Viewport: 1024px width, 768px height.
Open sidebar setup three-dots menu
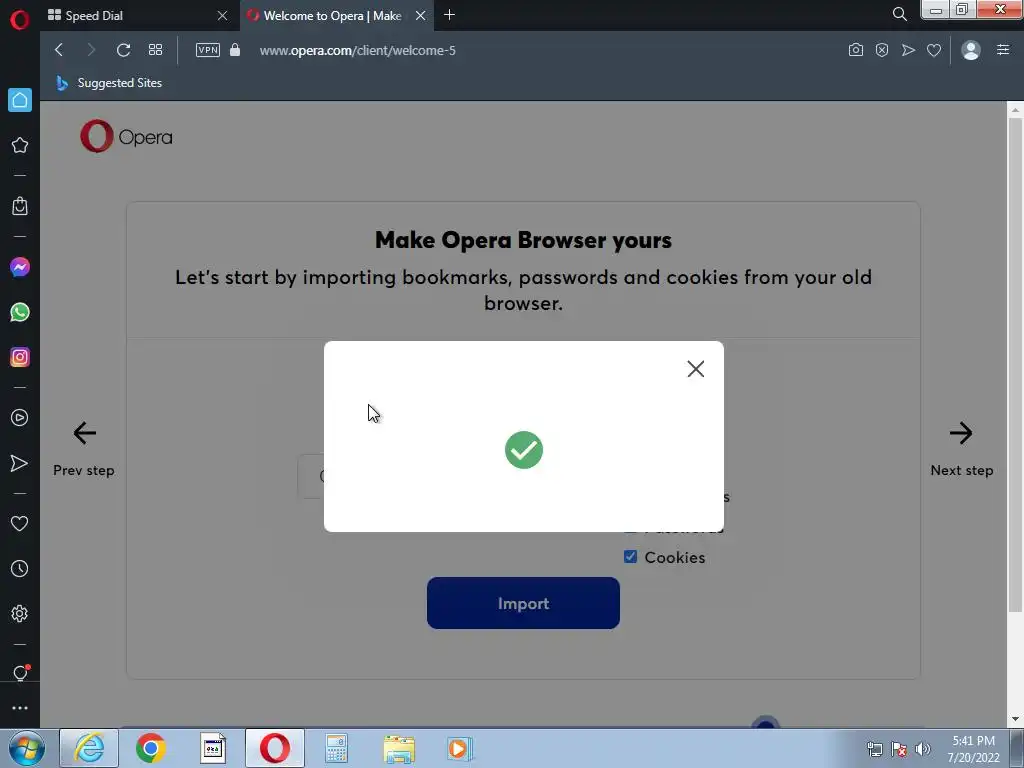(x=20, y=708)
